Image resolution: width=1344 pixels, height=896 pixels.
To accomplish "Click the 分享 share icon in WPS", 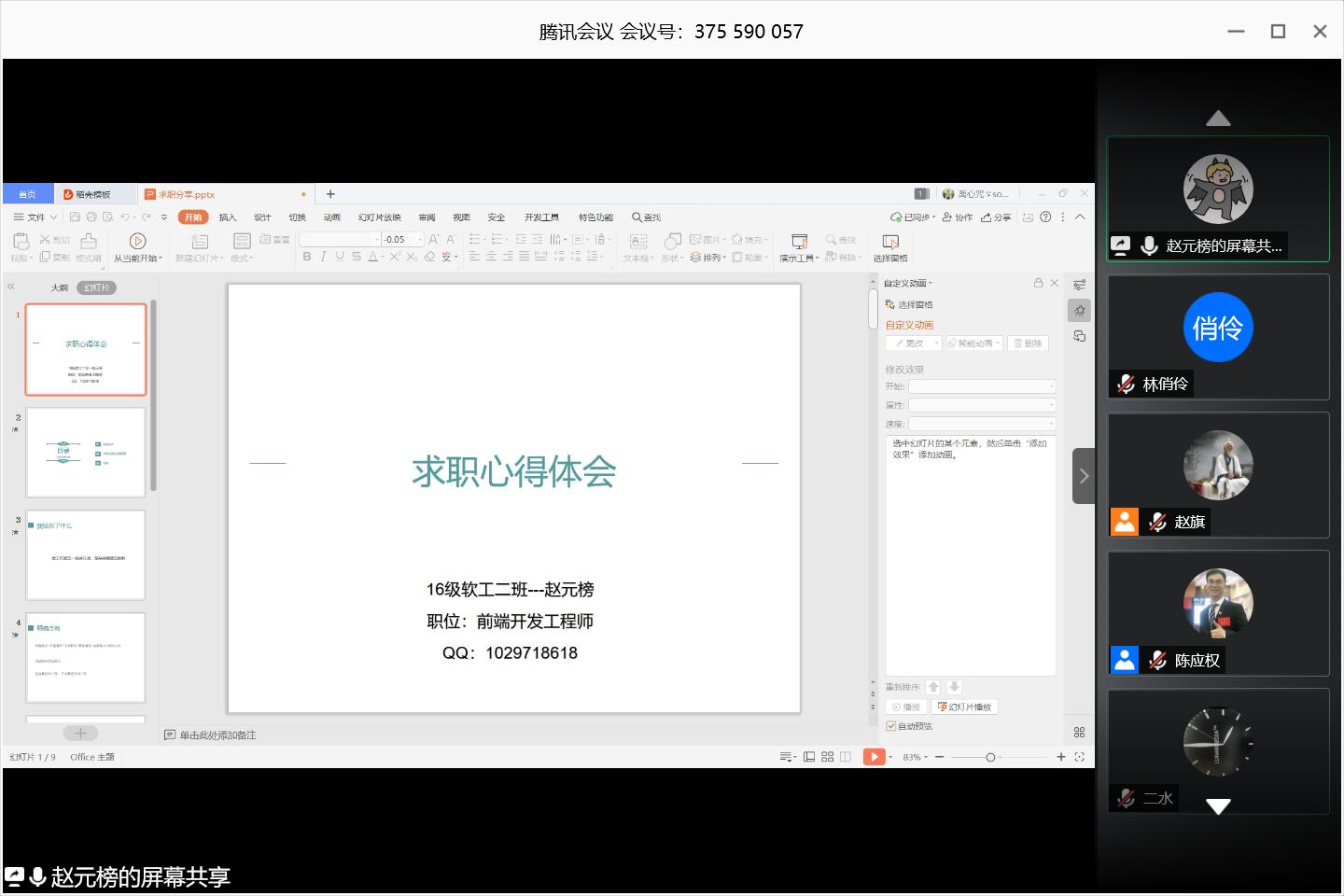I will tap(996, 217).
